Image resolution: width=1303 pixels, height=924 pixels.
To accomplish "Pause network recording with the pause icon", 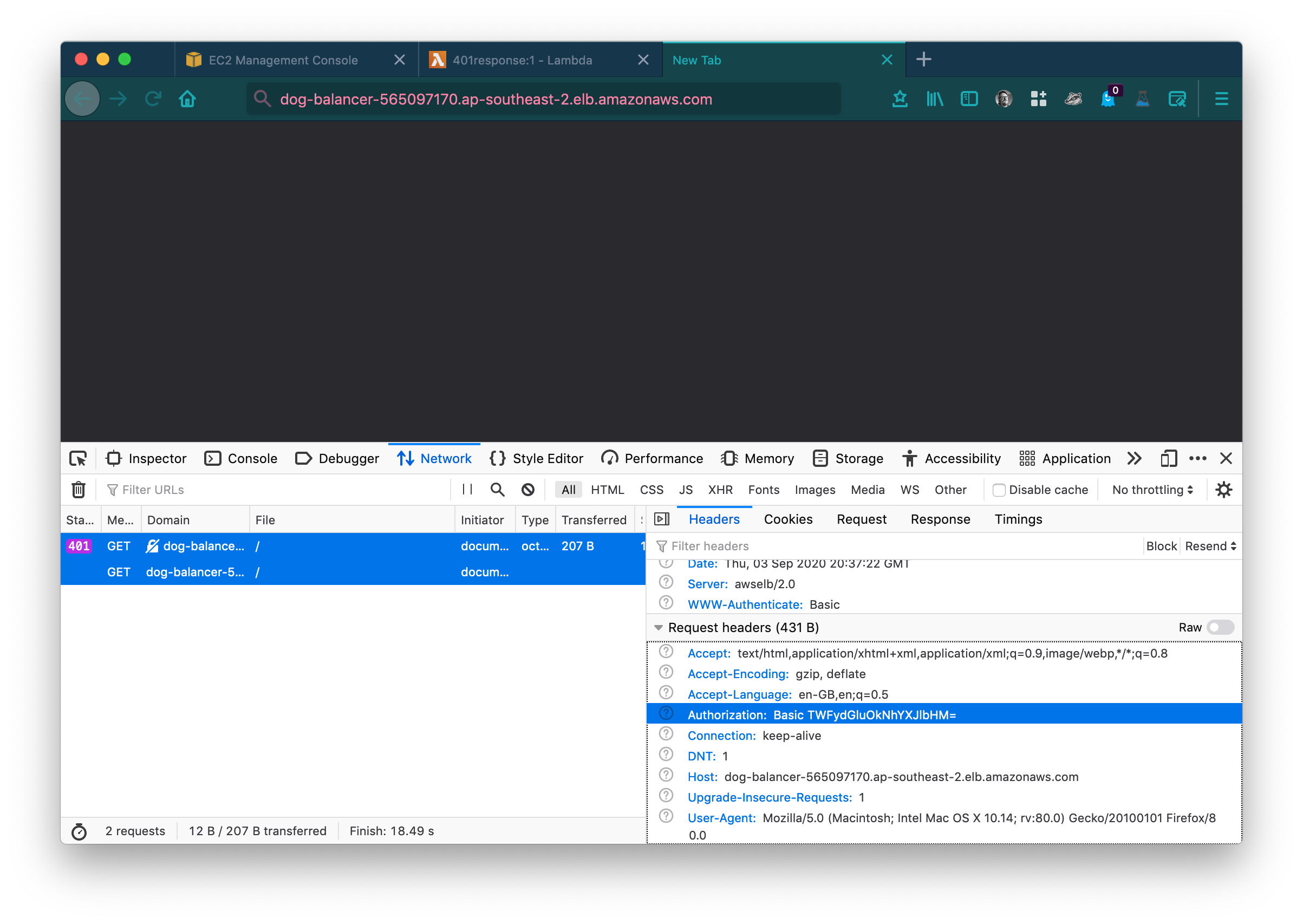I will click(467, 490).
